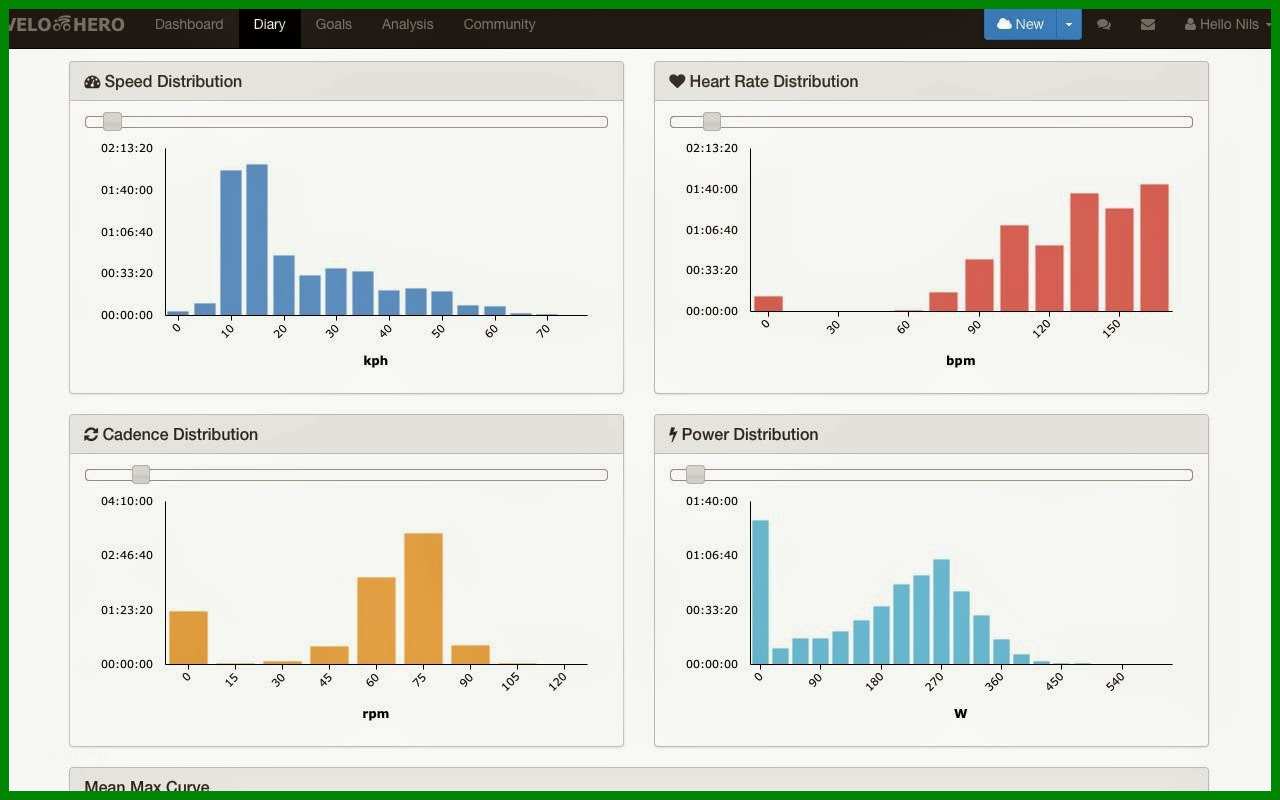This screenshot has height=800, width=1280.
Task: Click the Cadence Distribution panel title
Action: [180, 435]
